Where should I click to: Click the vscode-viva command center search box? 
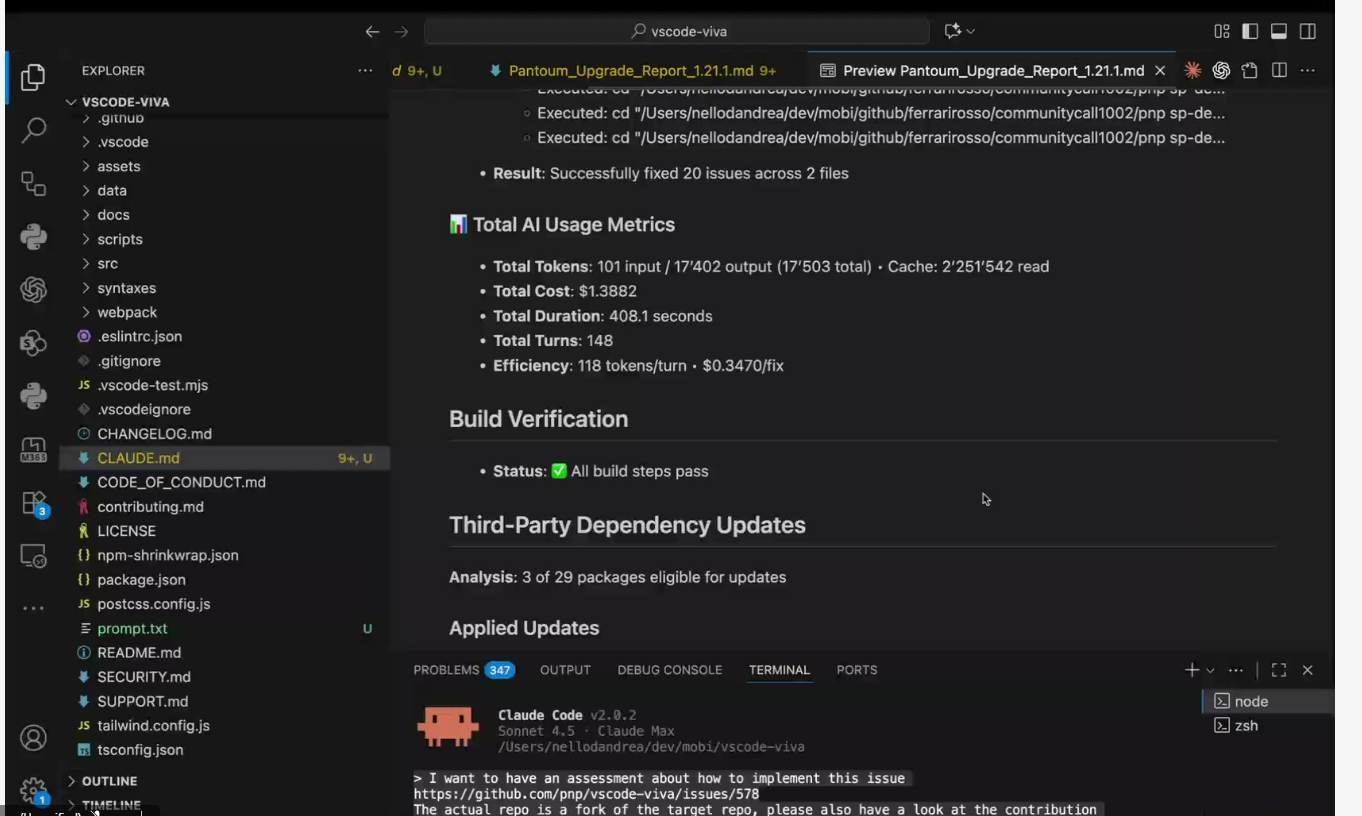678,32
